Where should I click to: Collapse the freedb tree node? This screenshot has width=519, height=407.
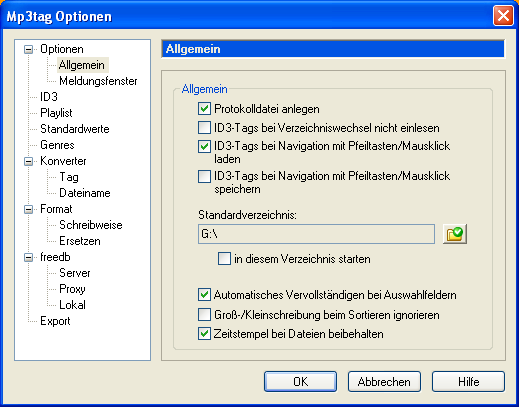[29, 257]
